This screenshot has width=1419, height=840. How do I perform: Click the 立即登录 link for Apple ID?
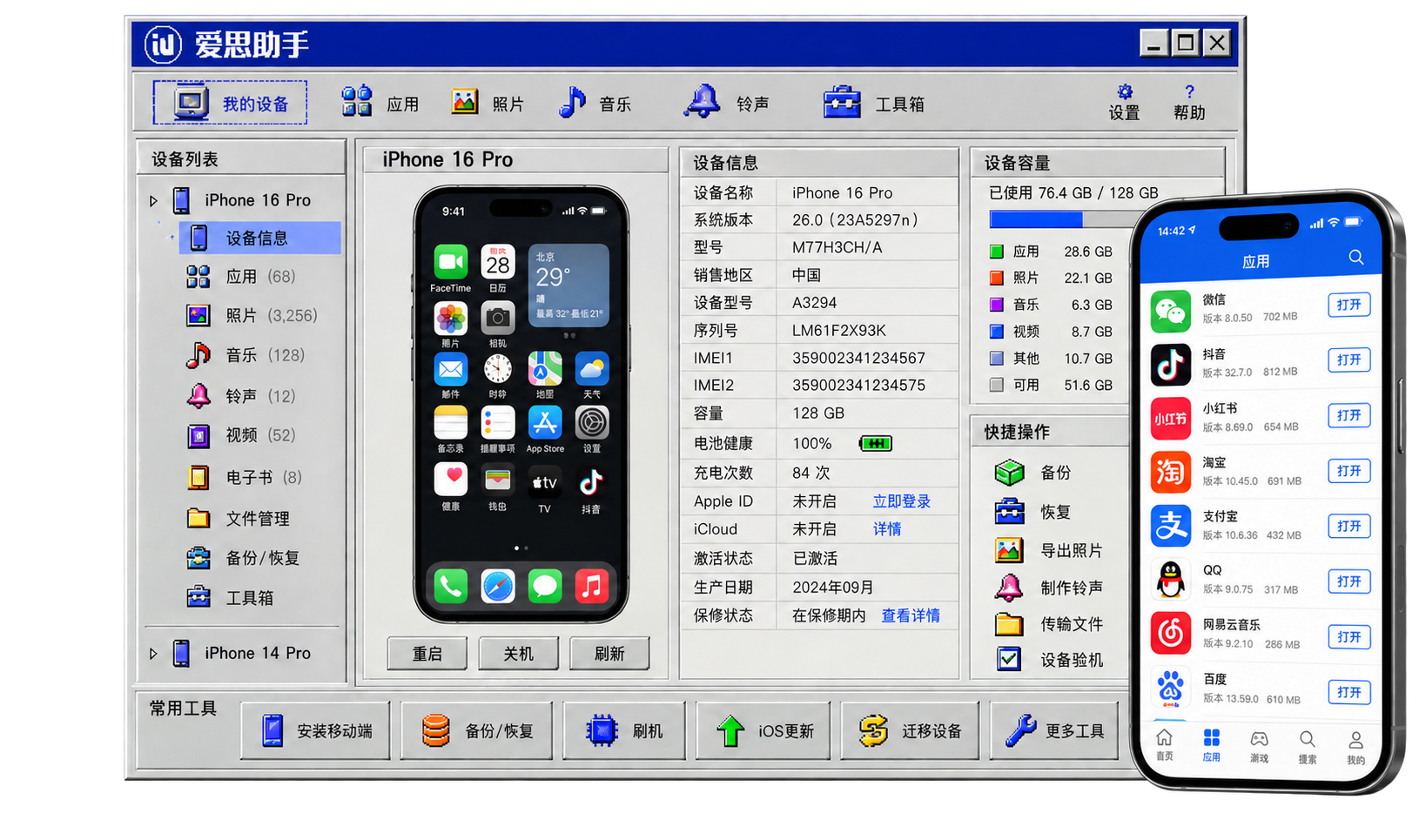point(902,501)
